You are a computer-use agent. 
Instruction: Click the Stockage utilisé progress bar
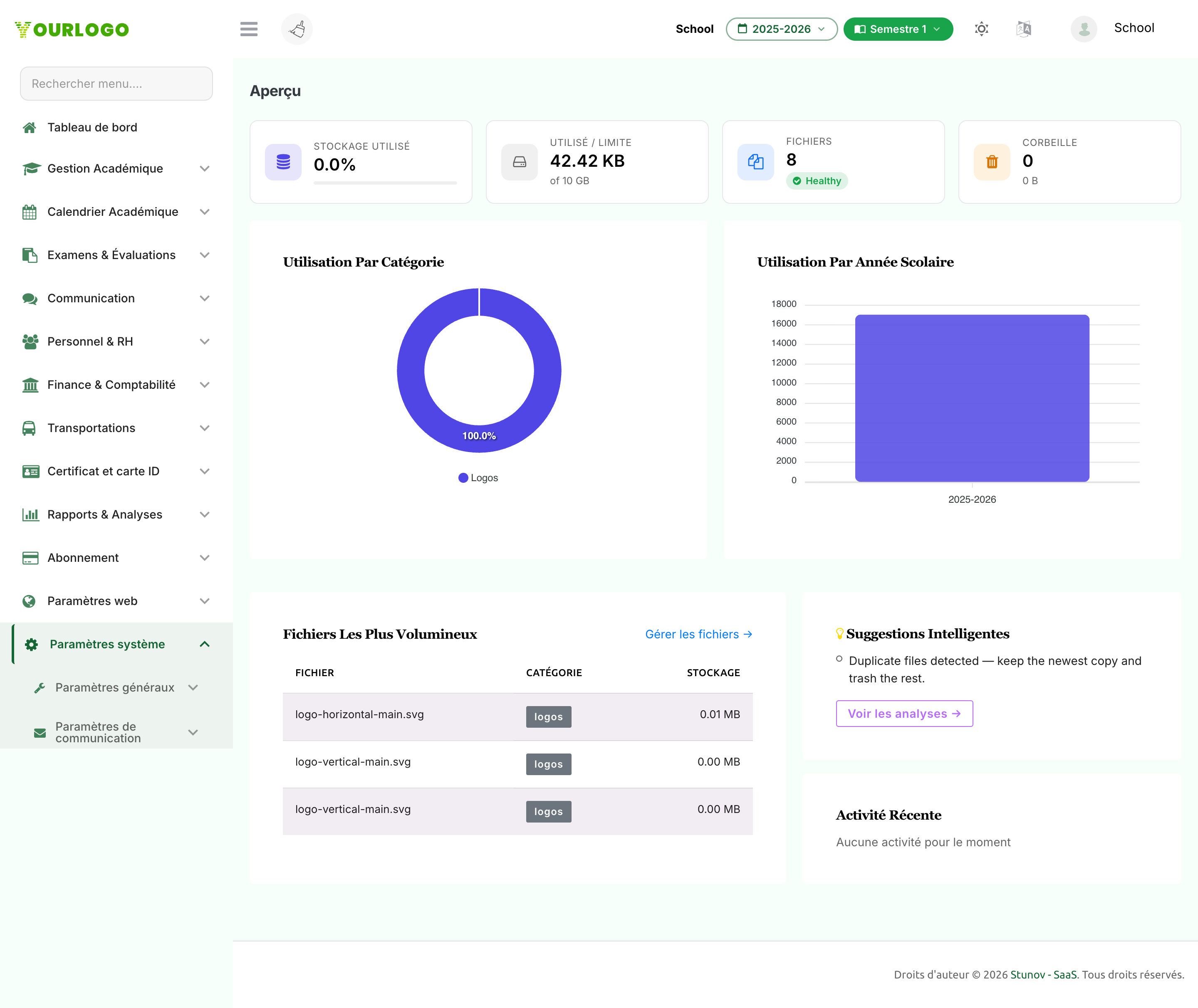[x=385, y=183]
